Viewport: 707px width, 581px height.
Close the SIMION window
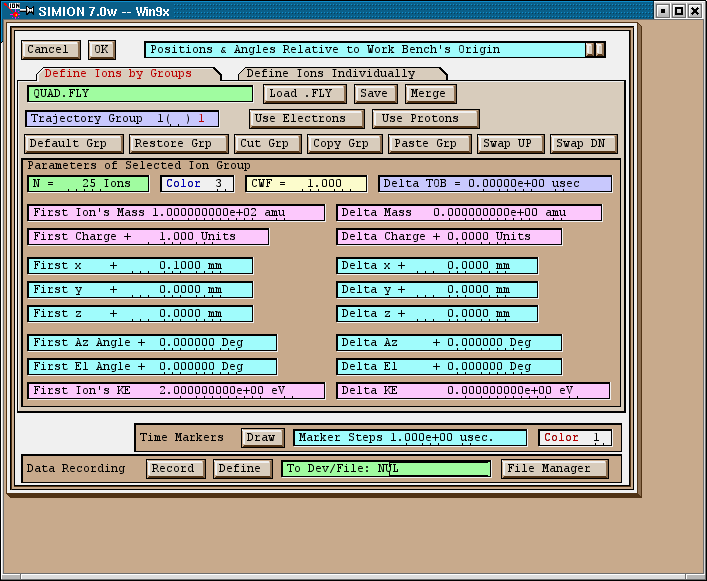click(695, 11)
